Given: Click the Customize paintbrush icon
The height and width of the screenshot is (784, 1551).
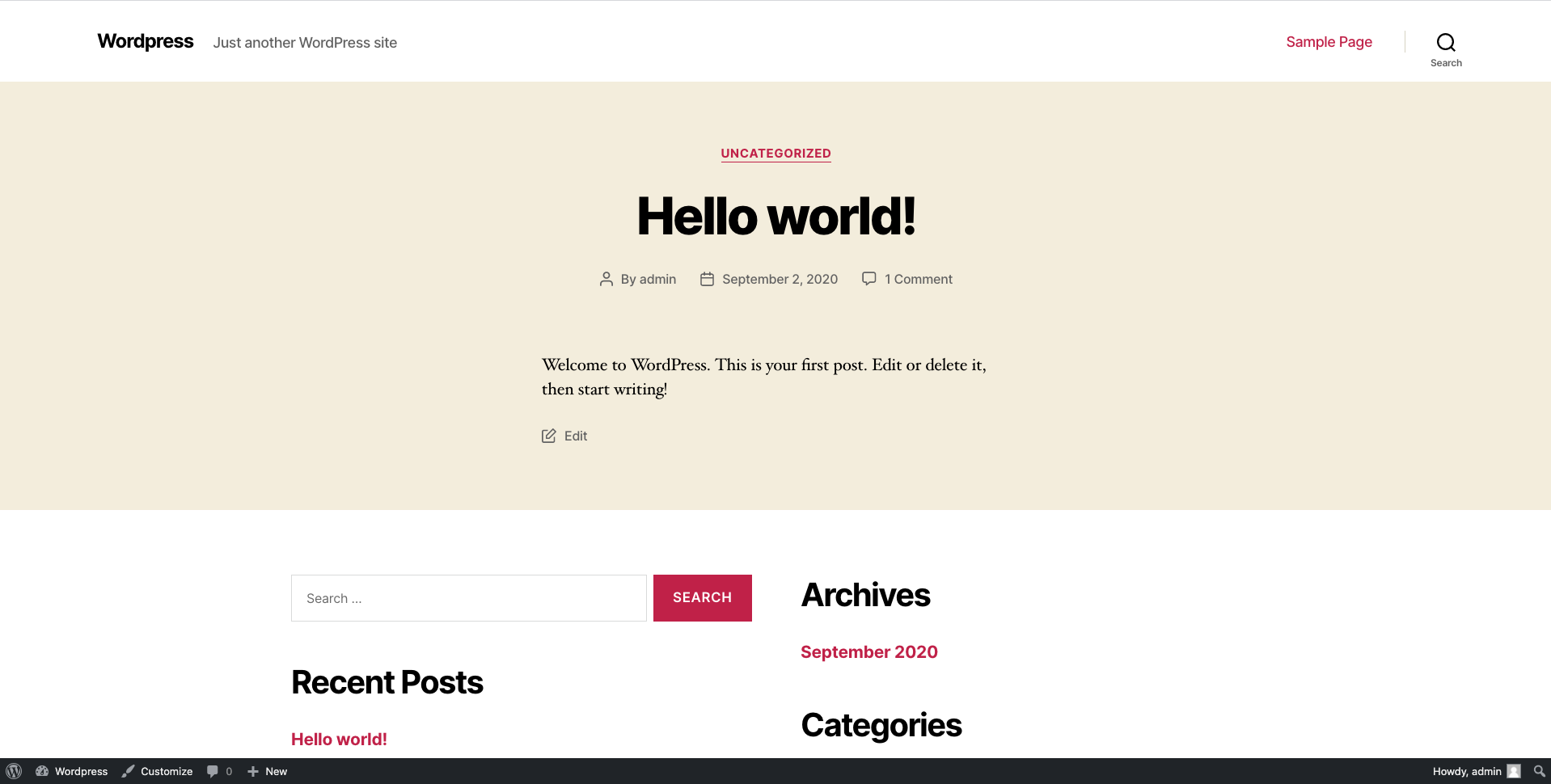Looking at the screenshot, I should (129, 771).
